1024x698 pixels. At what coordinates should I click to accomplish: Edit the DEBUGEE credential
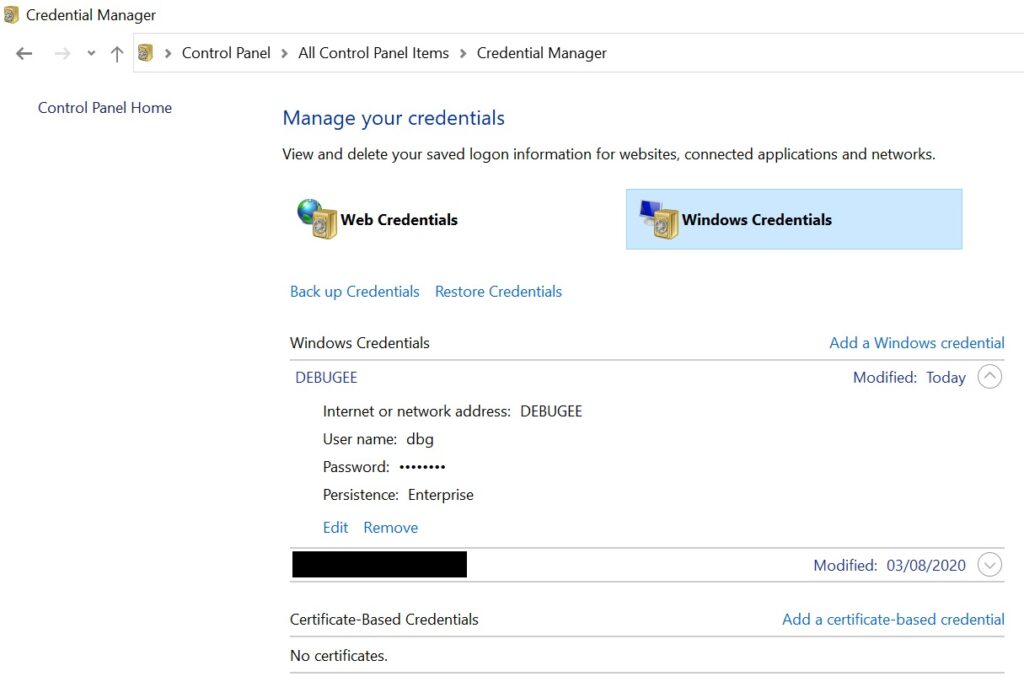(335, 527)
